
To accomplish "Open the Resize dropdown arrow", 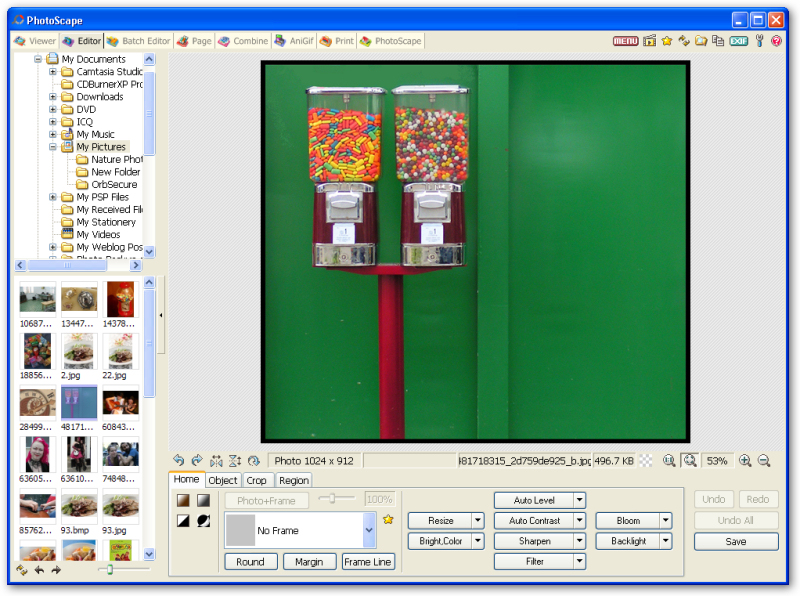I will (x=478, y=521).
